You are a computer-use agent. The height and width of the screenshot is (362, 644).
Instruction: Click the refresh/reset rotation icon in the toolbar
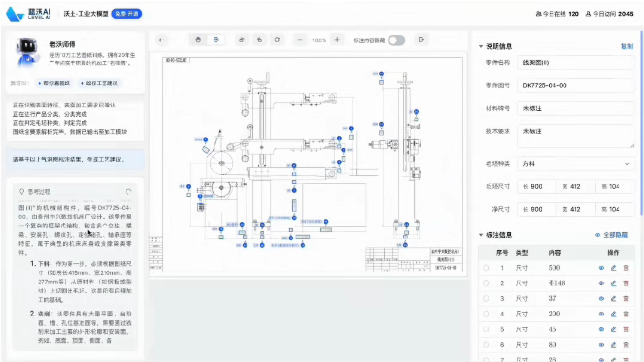tap(277, 40)
